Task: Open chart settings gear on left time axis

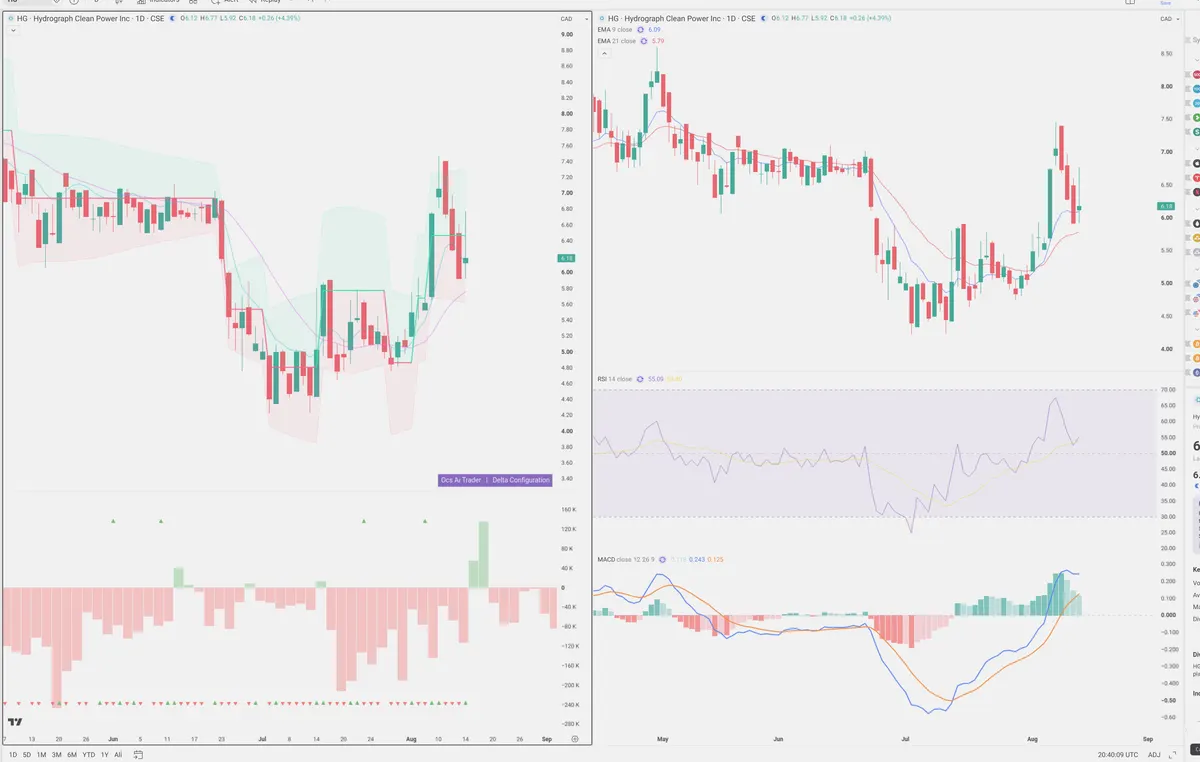Action: coord(575,738)
